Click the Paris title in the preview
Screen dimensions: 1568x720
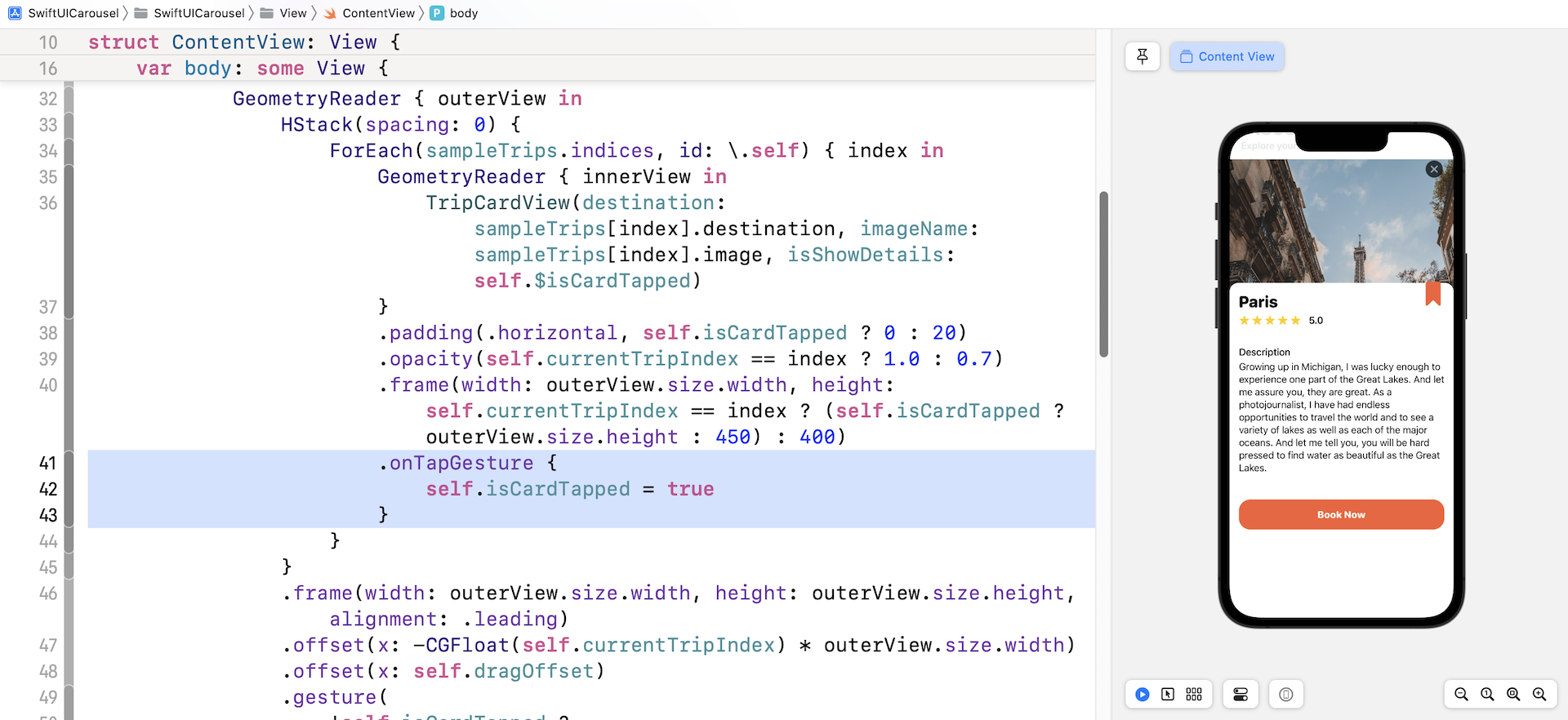tap(1258, 302)
